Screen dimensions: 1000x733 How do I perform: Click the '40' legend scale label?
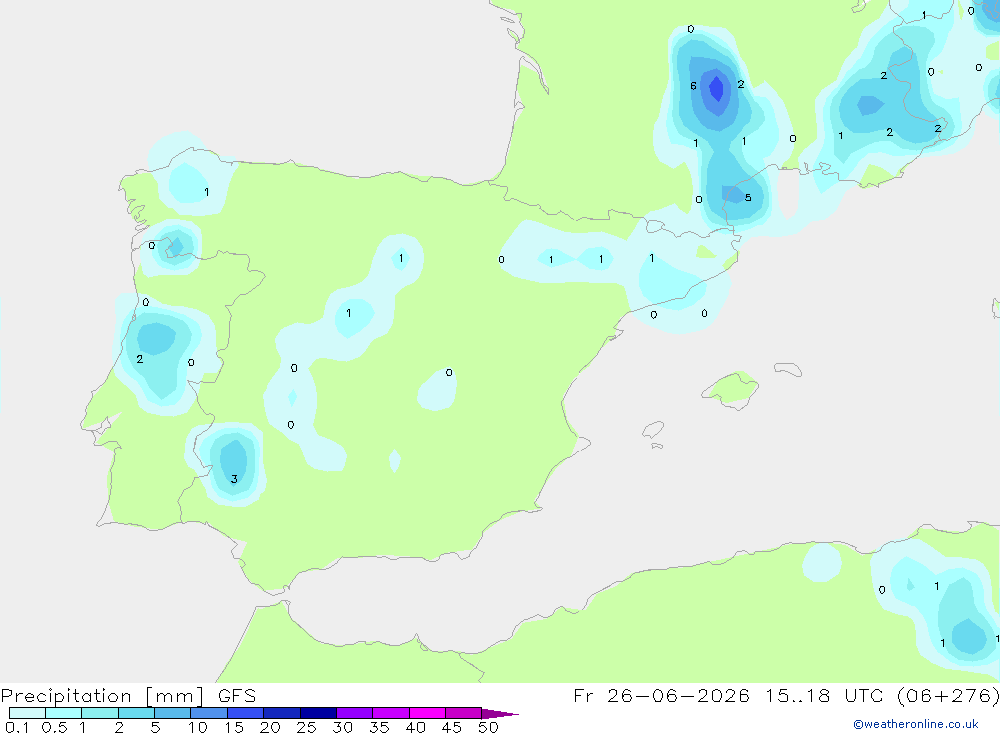pyautogui.click(x=415, y=727)
